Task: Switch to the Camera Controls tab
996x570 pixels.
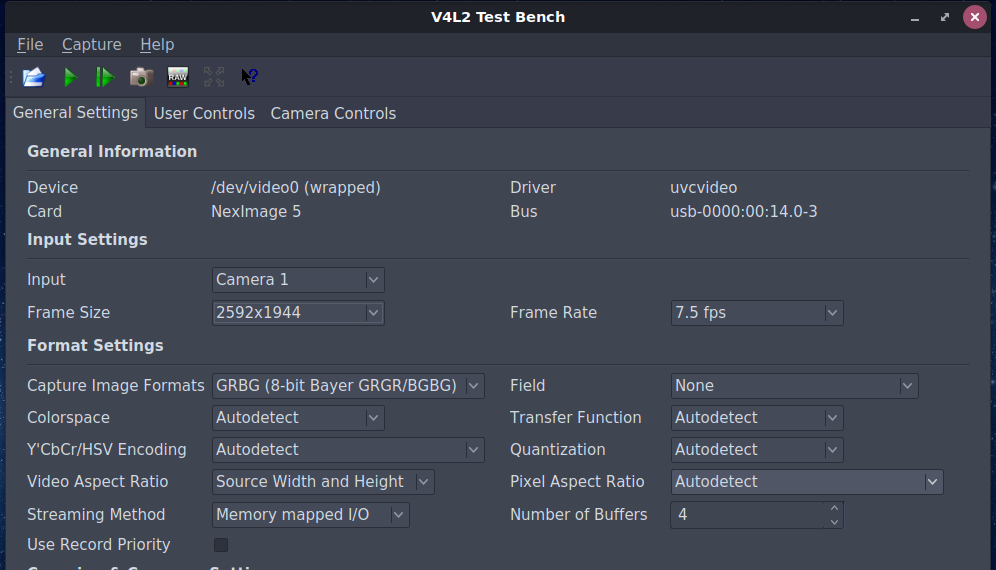Action: pos(333,114)
